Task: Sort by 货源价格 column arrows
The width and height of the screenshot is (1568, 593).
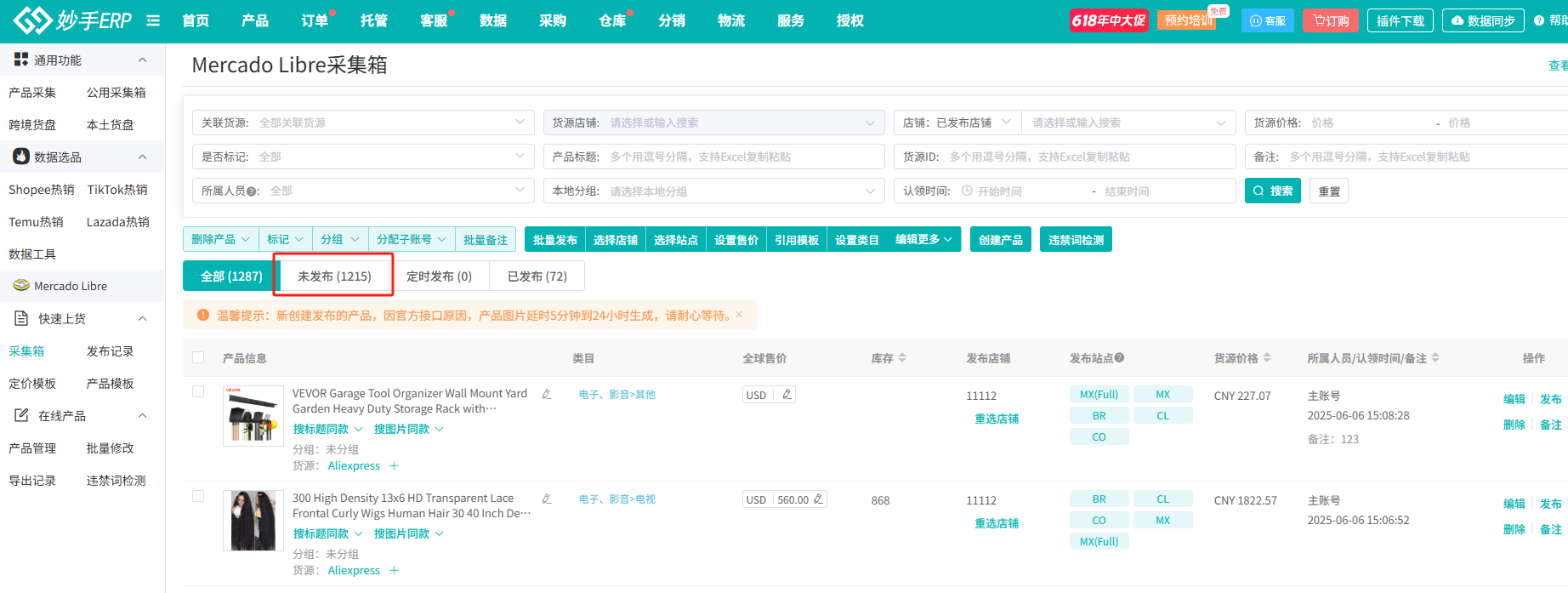Action: [x=1267, y=358]
